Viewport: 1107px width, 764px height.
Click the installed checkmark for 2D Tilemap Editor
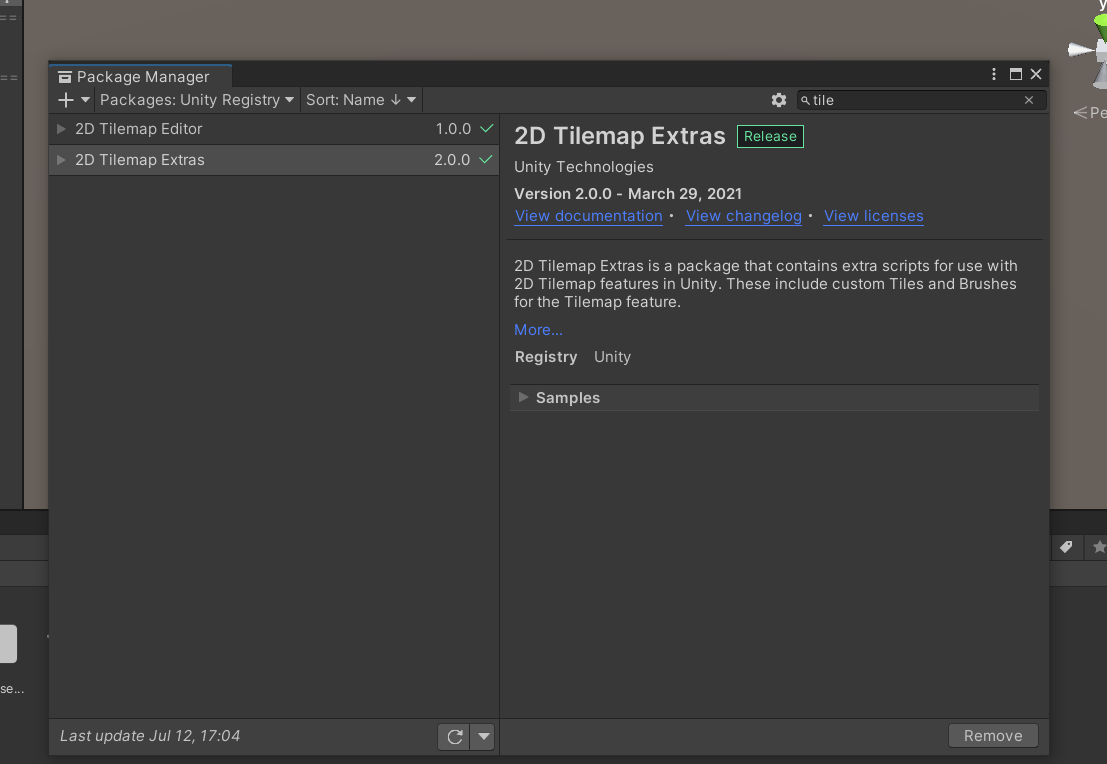coord(486,129)
